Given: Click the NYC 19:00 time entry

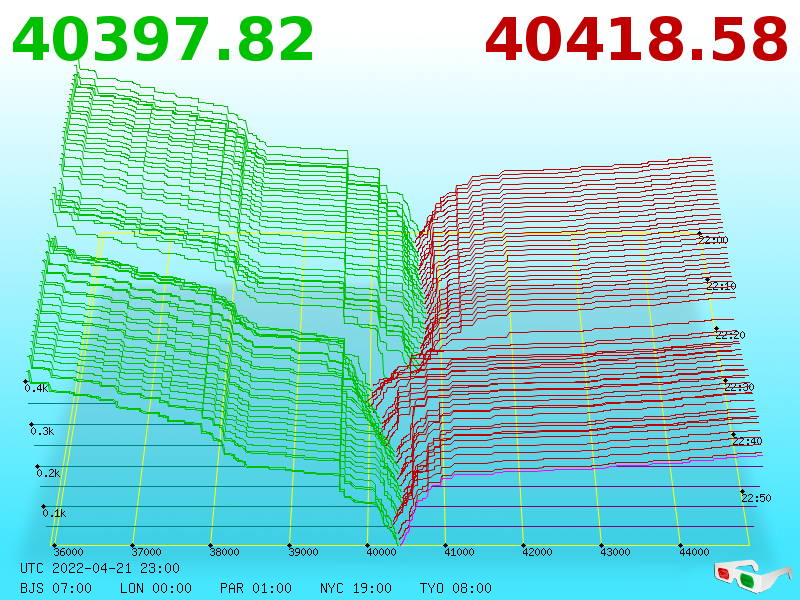Looking at the screenshot, I should (356, 588).
